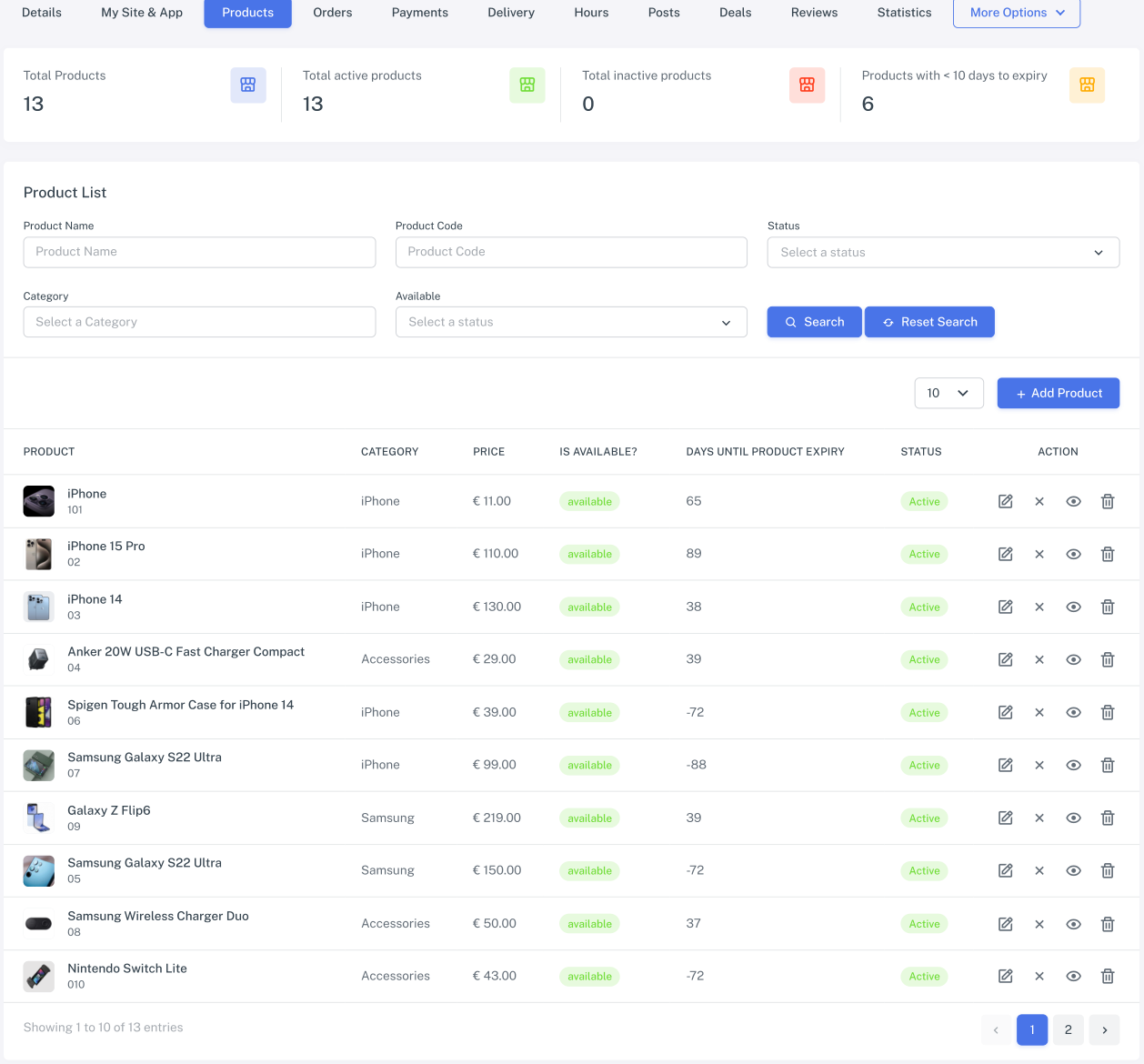Click the iPhone 14 product thumbnail
This screenshot has width=1144, height=1064.
pos(38,607)
